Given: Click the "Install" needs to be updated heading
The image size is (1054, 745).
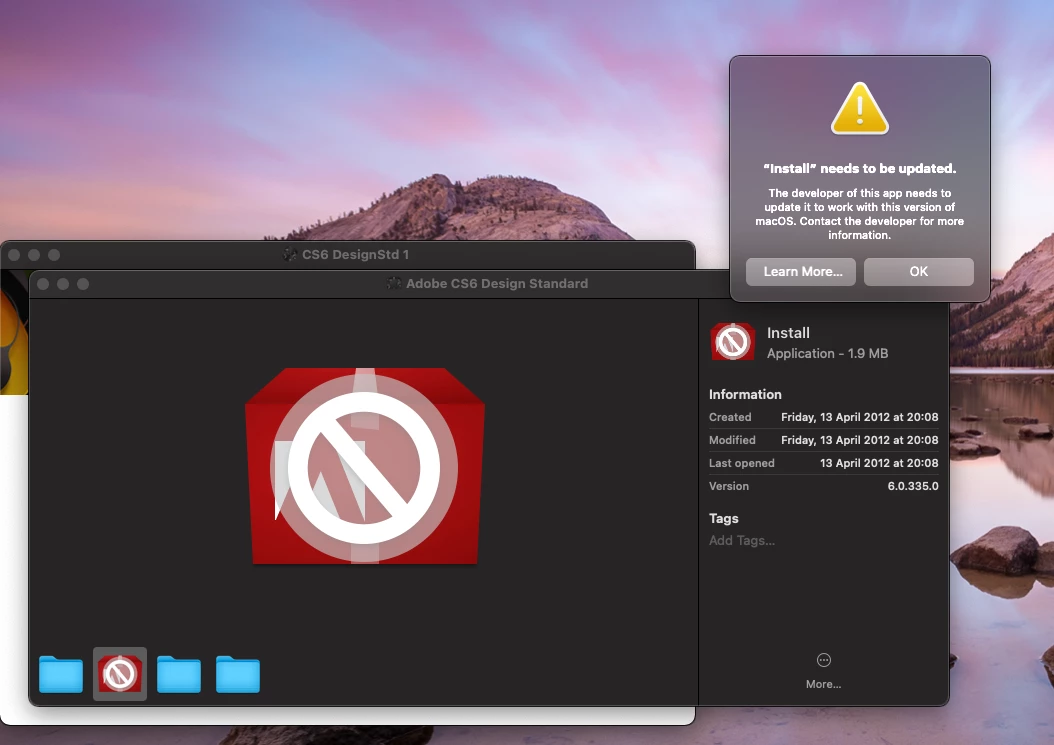Looking at the screenshot, I should [860, 169].
